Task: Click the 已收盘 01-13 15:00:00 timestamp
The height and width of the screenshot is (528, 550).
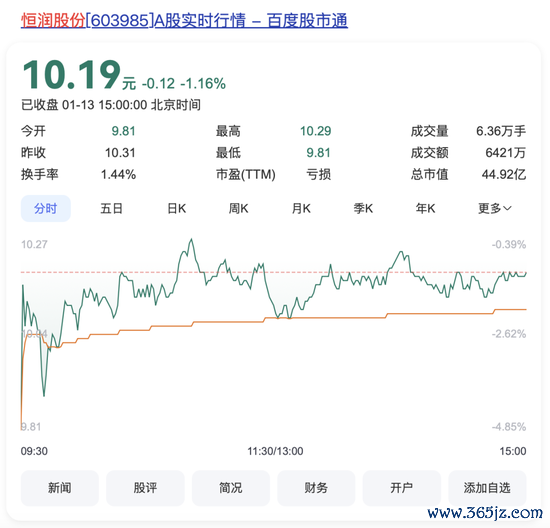Action: [x=111, y=105]
